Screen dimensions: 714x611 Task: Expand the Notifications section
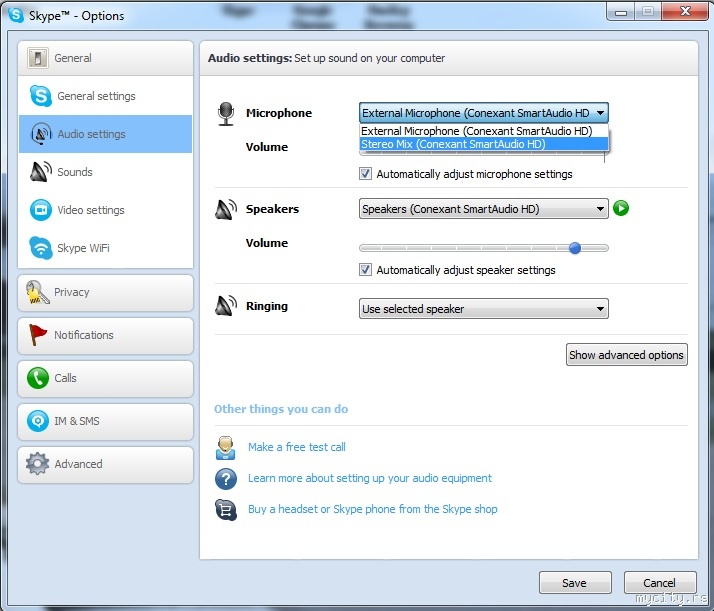[x=105, y=336]
